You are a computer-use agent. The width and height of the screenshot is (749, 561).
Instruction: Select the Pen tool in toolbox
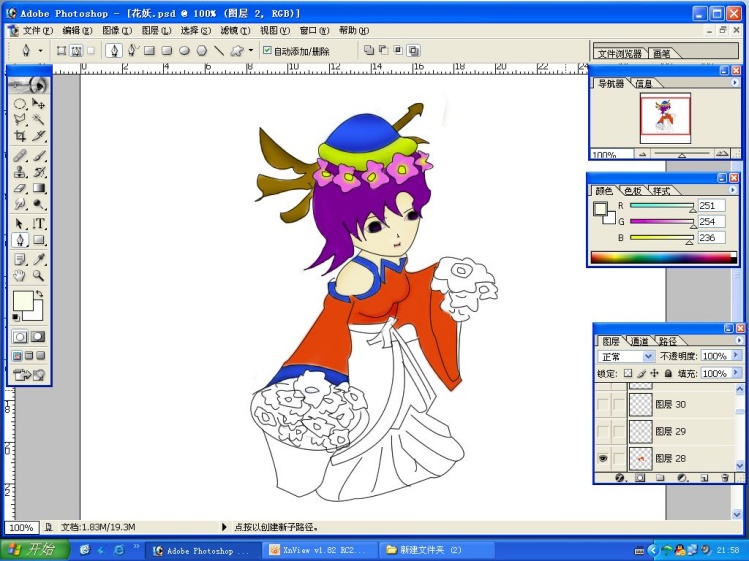(20, 240)
